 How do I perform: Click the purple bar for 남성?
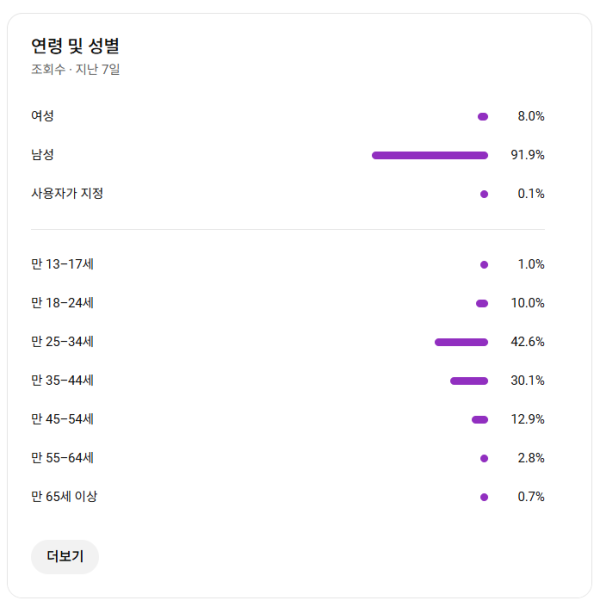pyautogui.click(x=430, y=155)
